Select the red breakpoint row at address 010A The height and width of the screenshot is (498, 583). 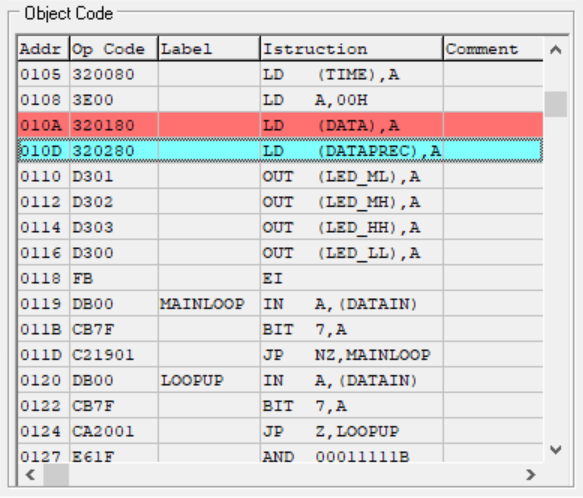click(280, 125)
